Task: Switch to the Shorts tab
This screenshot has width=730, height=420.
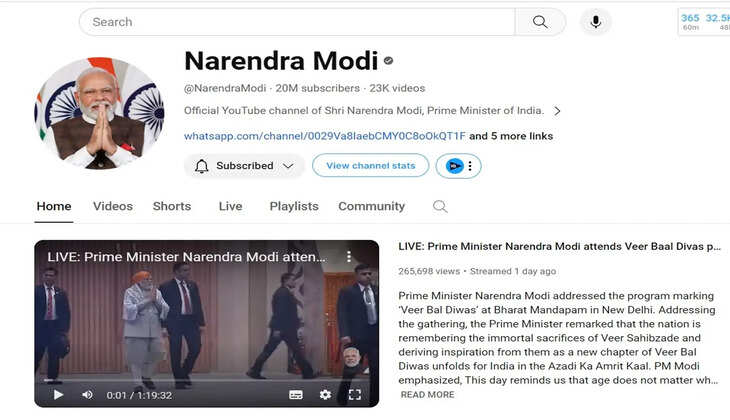Action: (x=172, y=206)
